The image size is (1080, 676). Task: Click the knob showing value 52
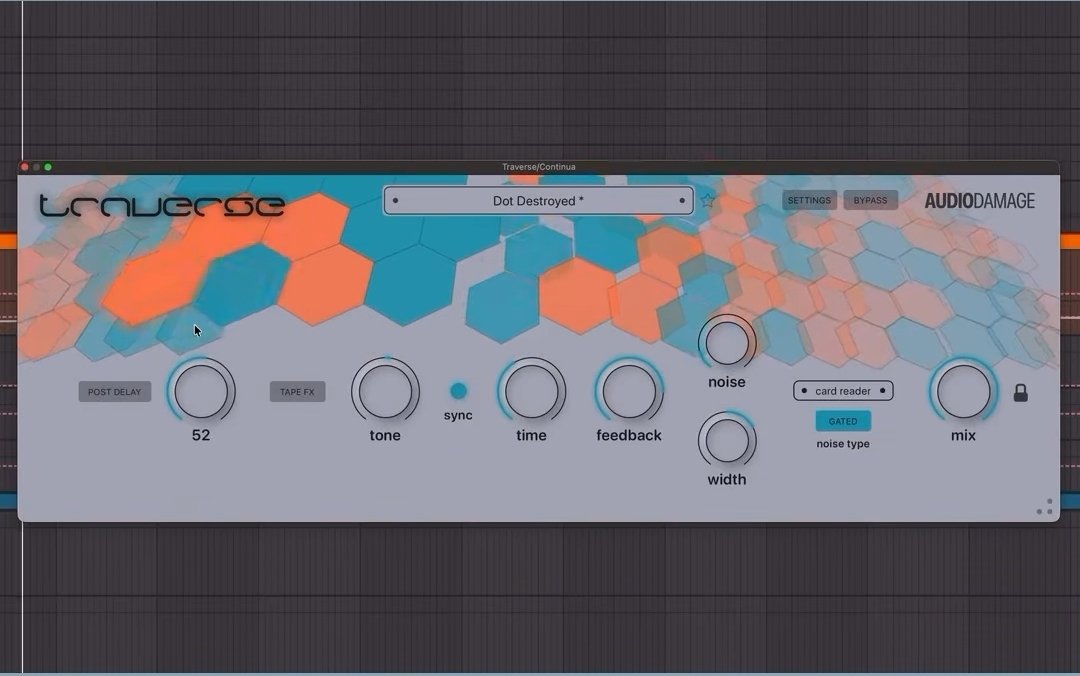[201, 391]
